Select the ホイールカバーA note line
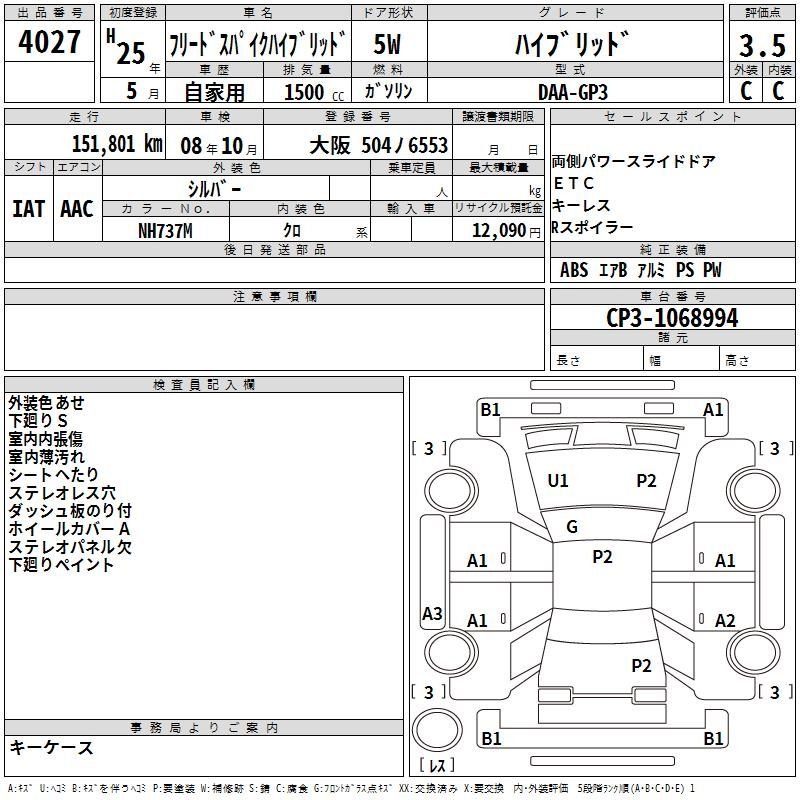The width and height of the screenshot is (800, 800). [70, 528]
